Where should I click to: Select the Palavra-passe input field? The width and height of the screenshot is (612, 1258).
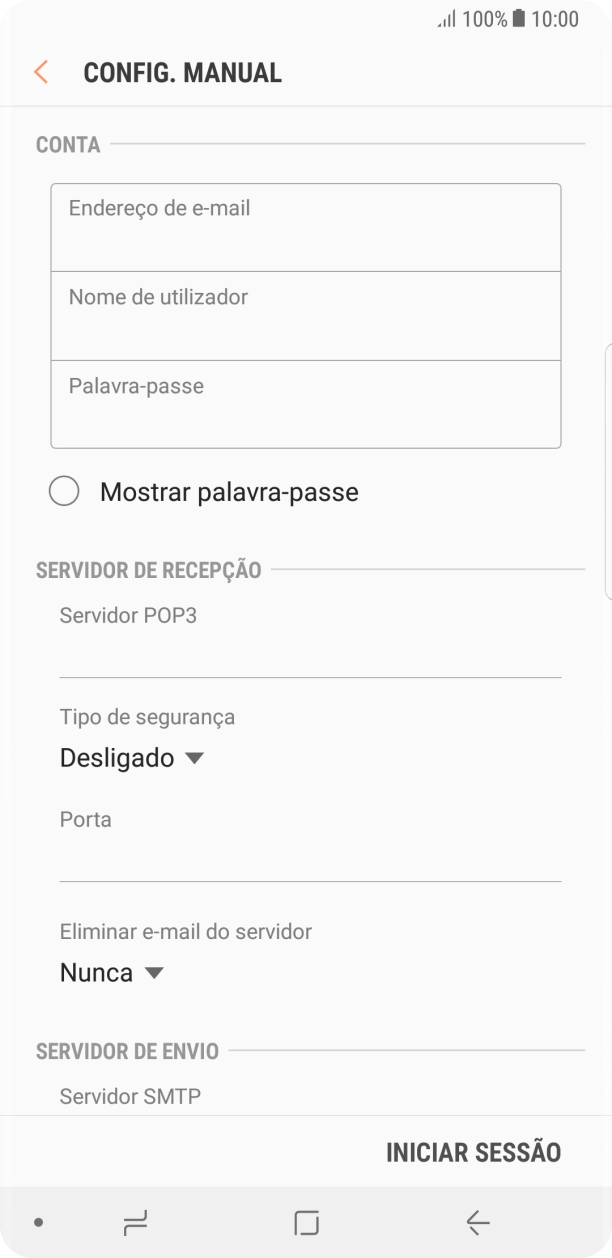click(305, 404)
